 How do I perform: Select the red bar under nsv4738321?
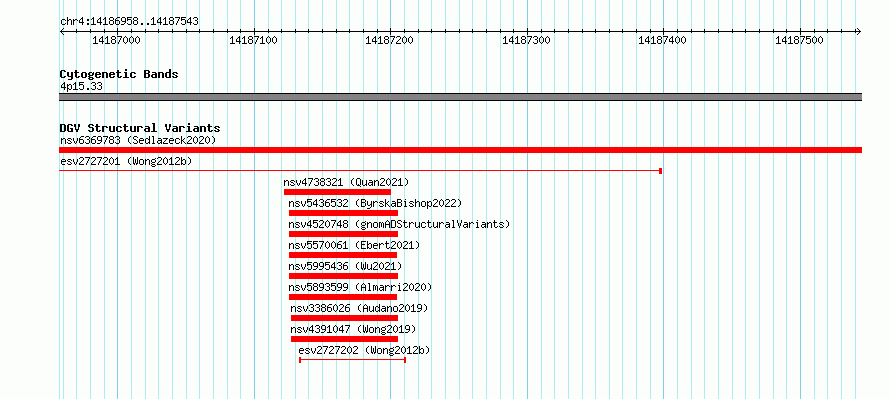coord(337,192)
